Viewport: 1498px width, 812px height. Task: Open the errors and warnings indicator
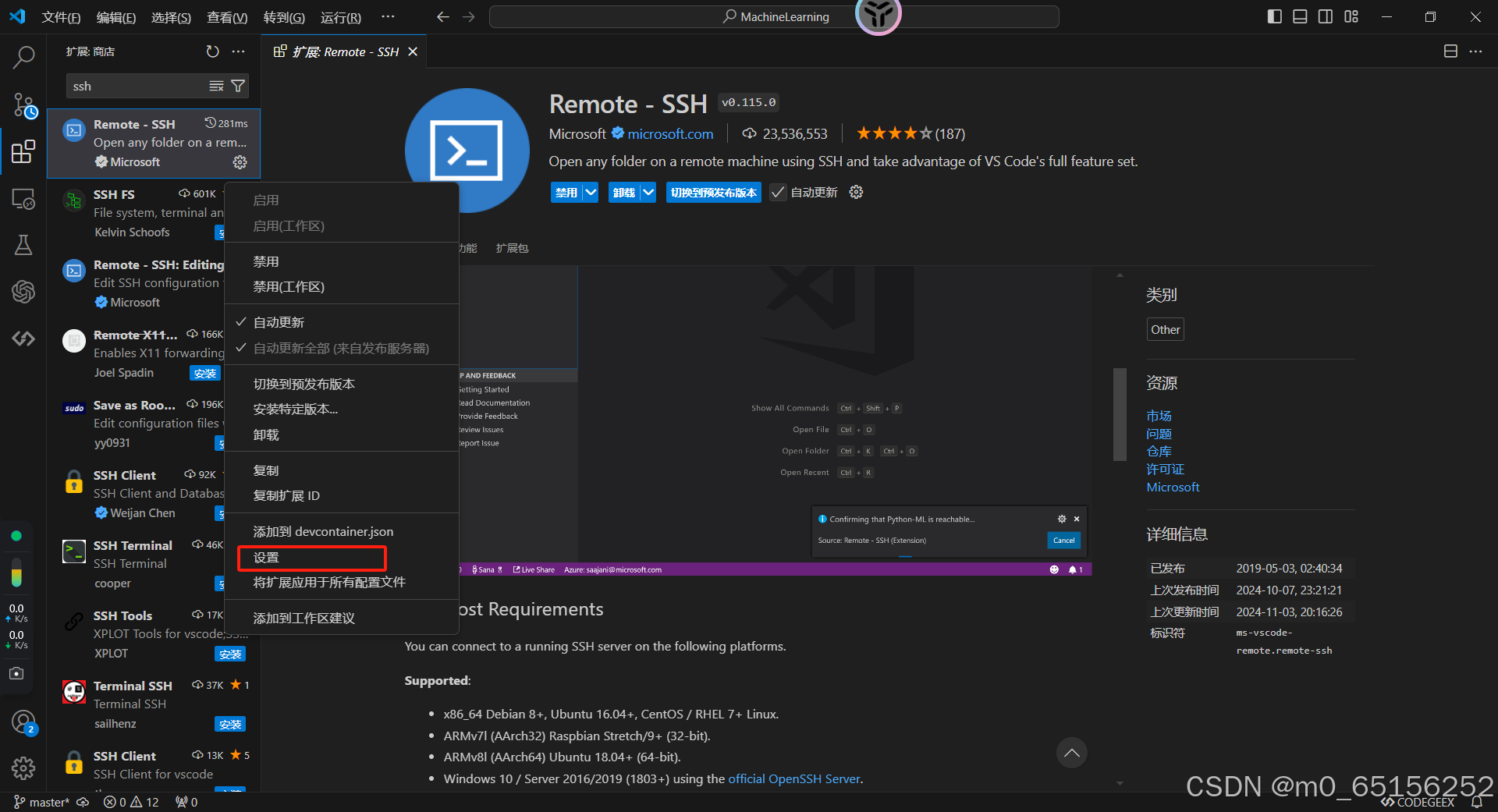pos(131,802)
